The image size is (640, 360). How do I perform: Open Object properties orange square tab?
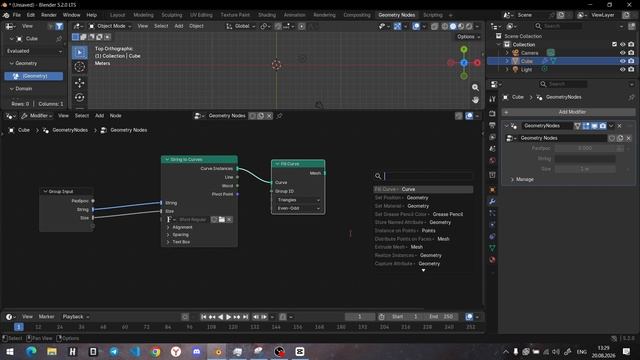pyautogui.click(x=492, y=190)
